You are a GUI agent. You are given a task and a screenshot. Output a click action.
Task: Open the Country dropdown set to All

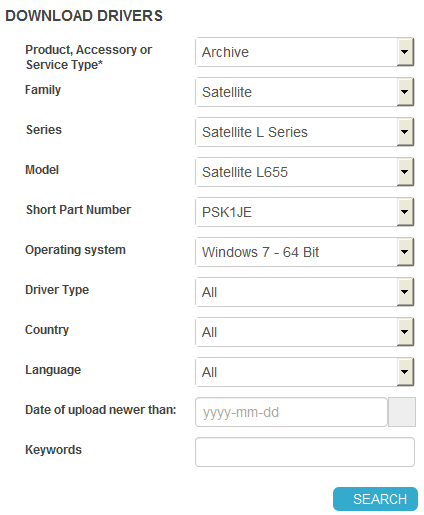tap(304, 332)
